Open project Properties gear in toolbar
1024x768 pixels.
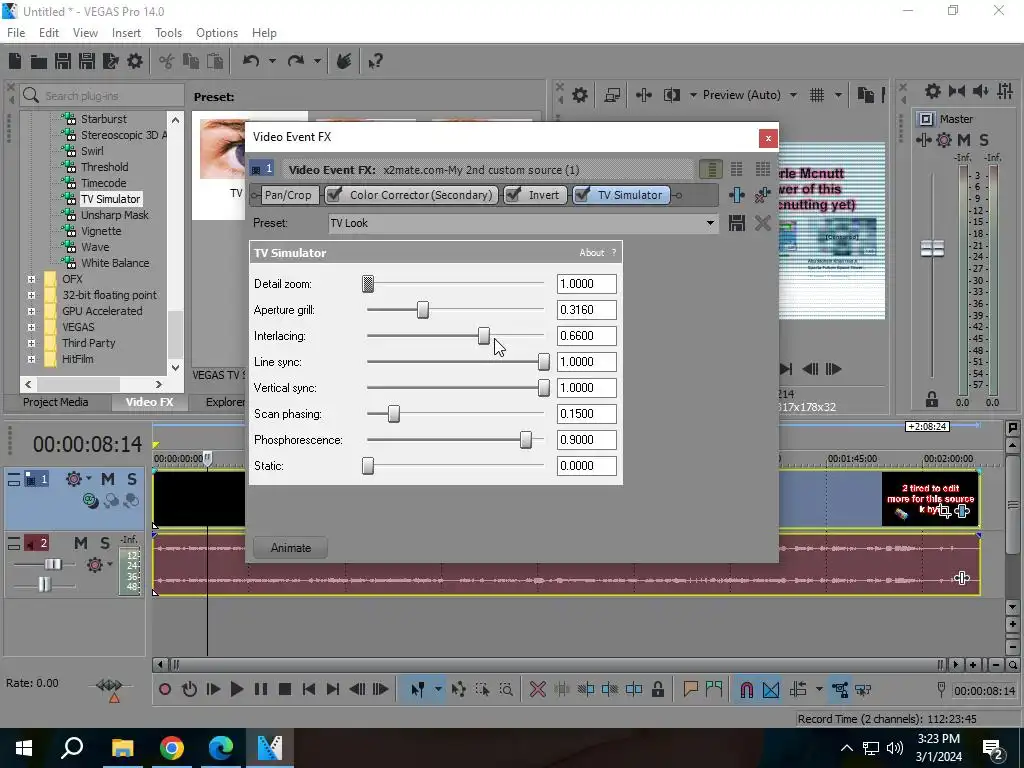pos(135,61)
